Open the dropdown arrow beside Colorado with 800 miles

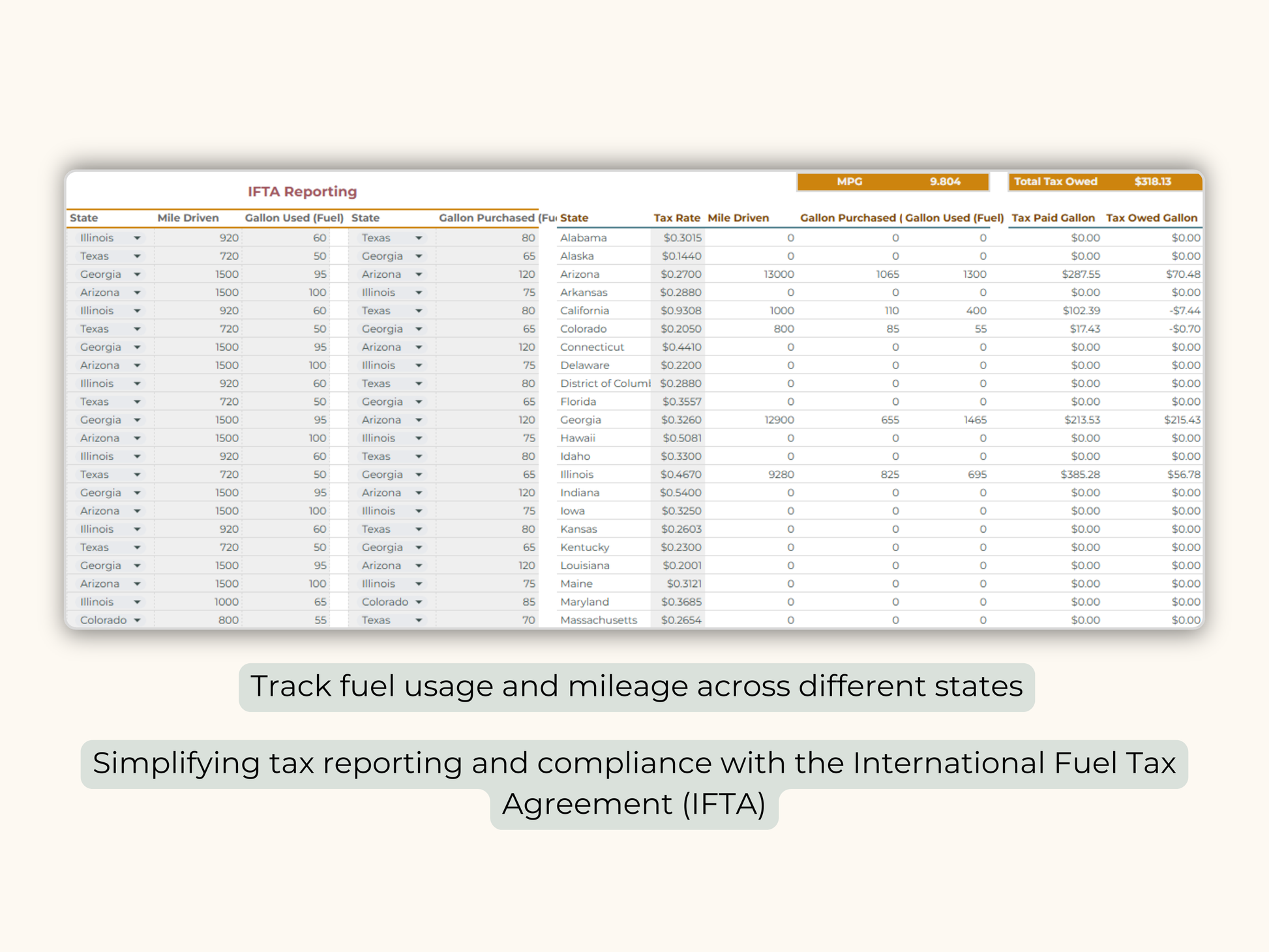[x=137, y=620]
